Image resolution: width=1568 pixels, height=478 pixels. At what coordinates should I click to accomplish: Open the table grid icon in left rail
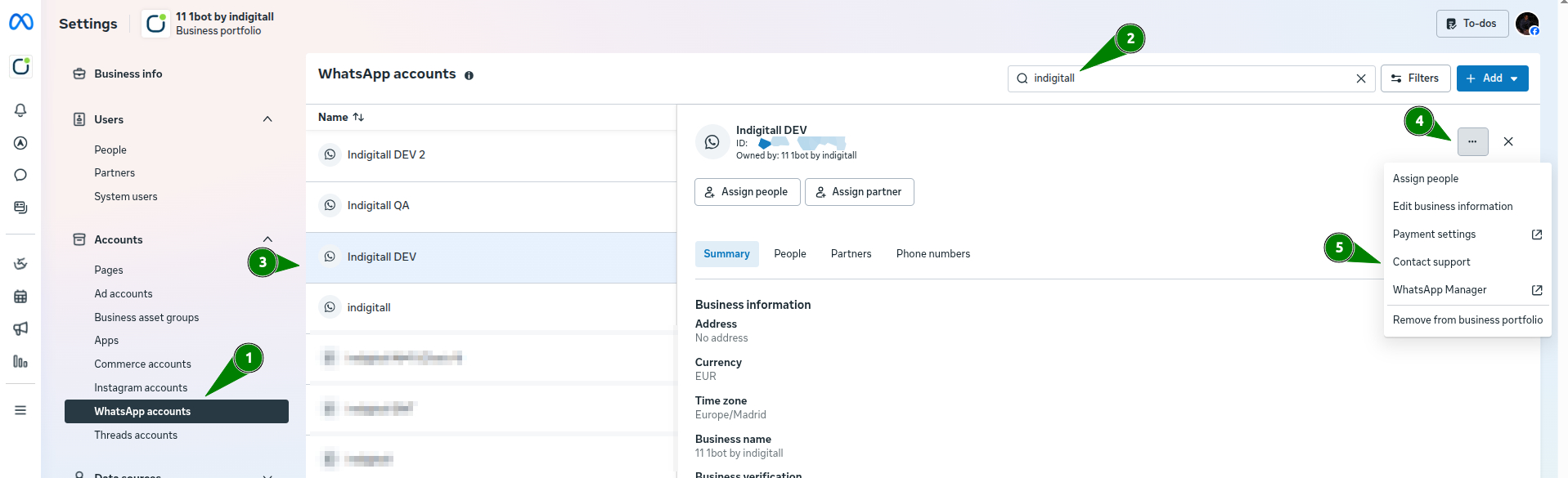[x=20, y=297]
